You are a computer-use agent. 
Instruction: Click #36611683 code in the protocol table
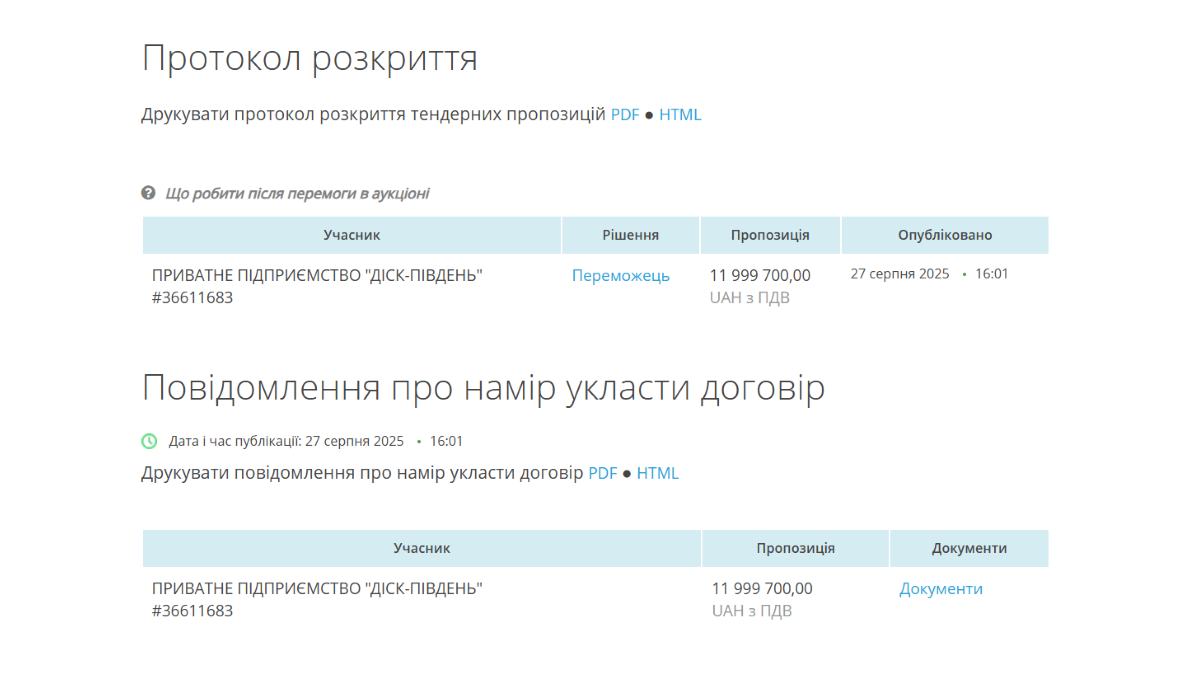click(x=192, y=297)
